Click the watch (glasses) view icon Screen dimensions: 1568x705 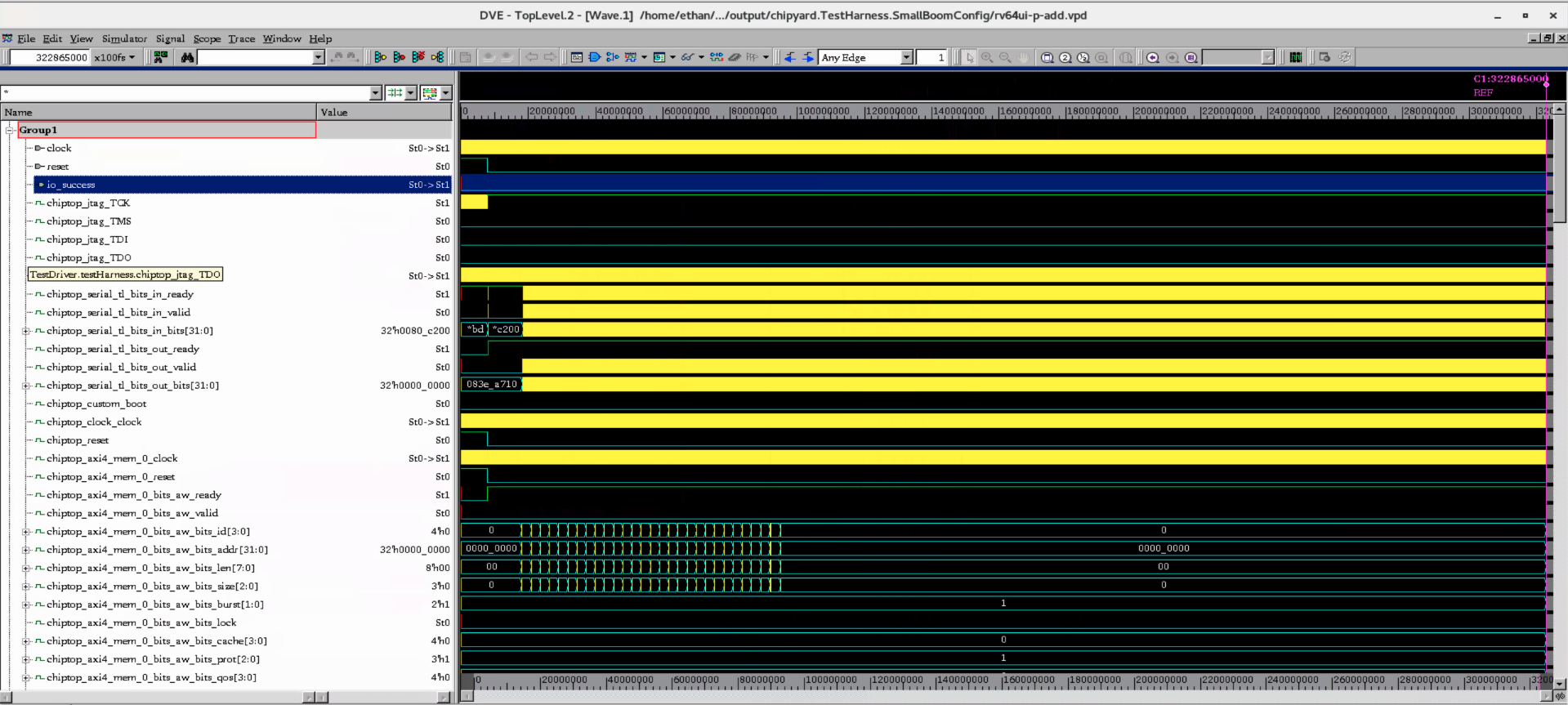pos(687,57)
